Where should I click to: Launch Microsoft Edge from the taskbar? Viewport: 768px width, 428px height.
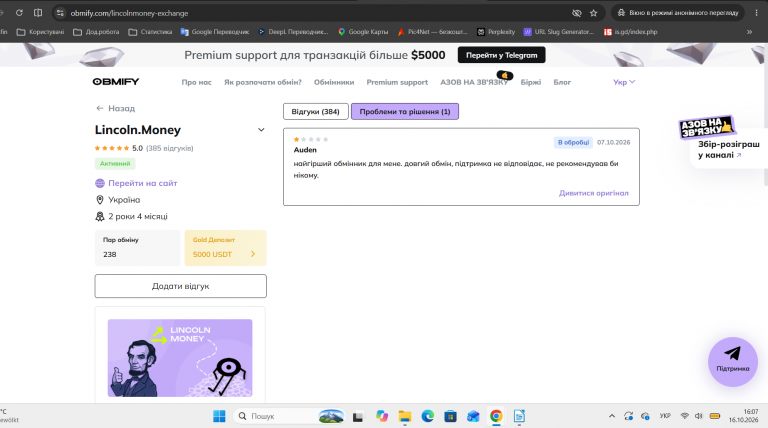tap(428, 416)
